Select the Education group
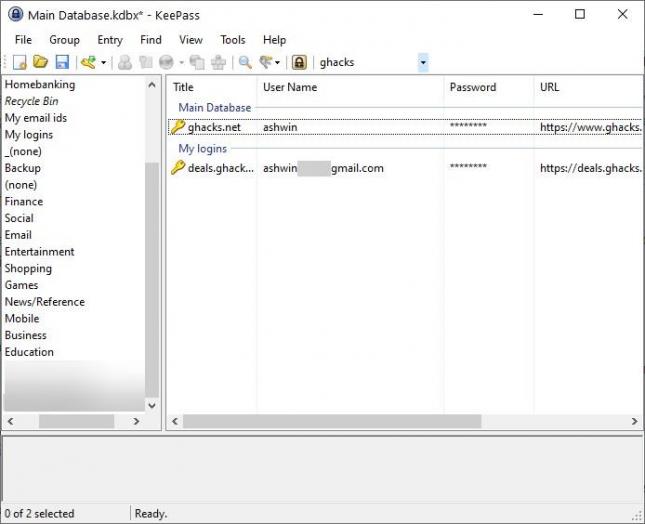645x524 pixels. point(29,352)
